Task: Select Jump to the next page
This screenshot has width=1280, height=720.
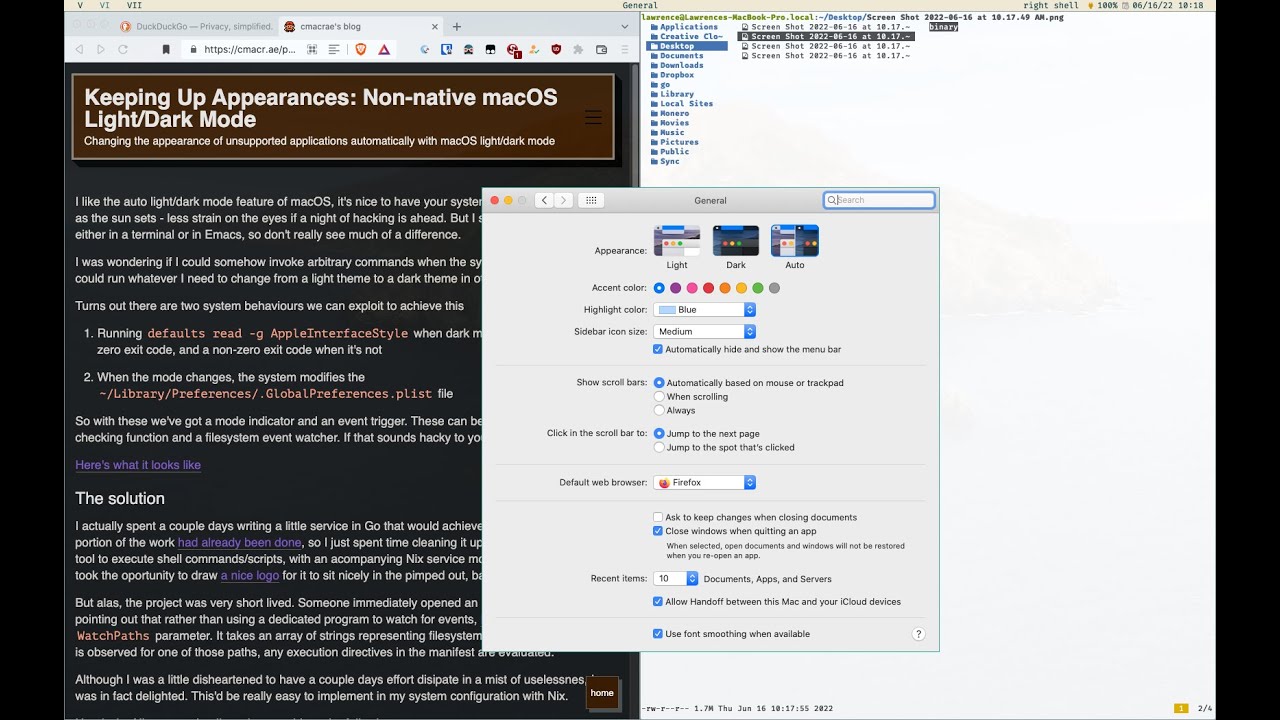Action: [x=659, y=434]
